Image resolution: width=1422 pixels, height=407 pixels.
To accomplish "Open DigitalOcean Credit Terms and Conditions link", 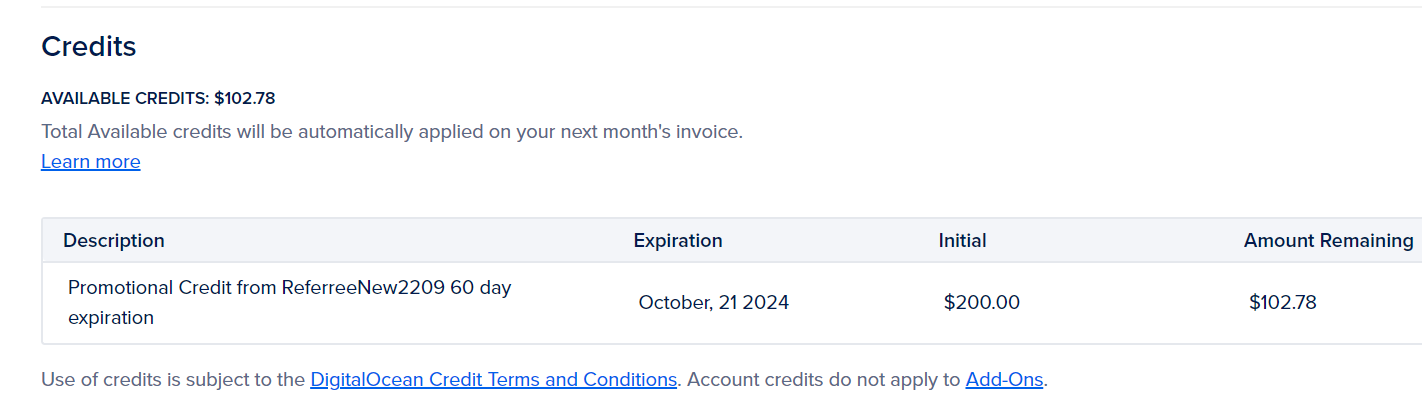I will click(x=493, y=380).
